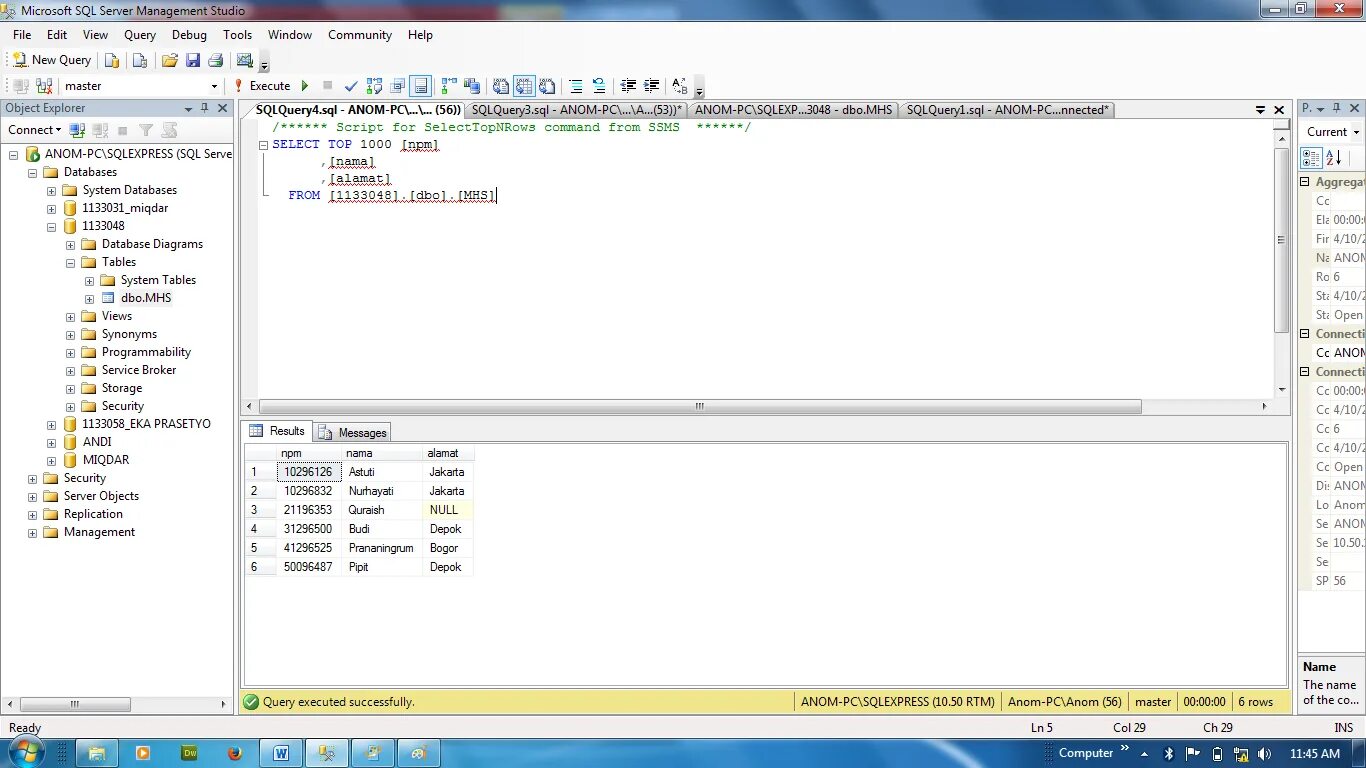Screen dimensions: 1366x768
Task: Toggle Include Client Statistics icon
Action: point(472,86)
